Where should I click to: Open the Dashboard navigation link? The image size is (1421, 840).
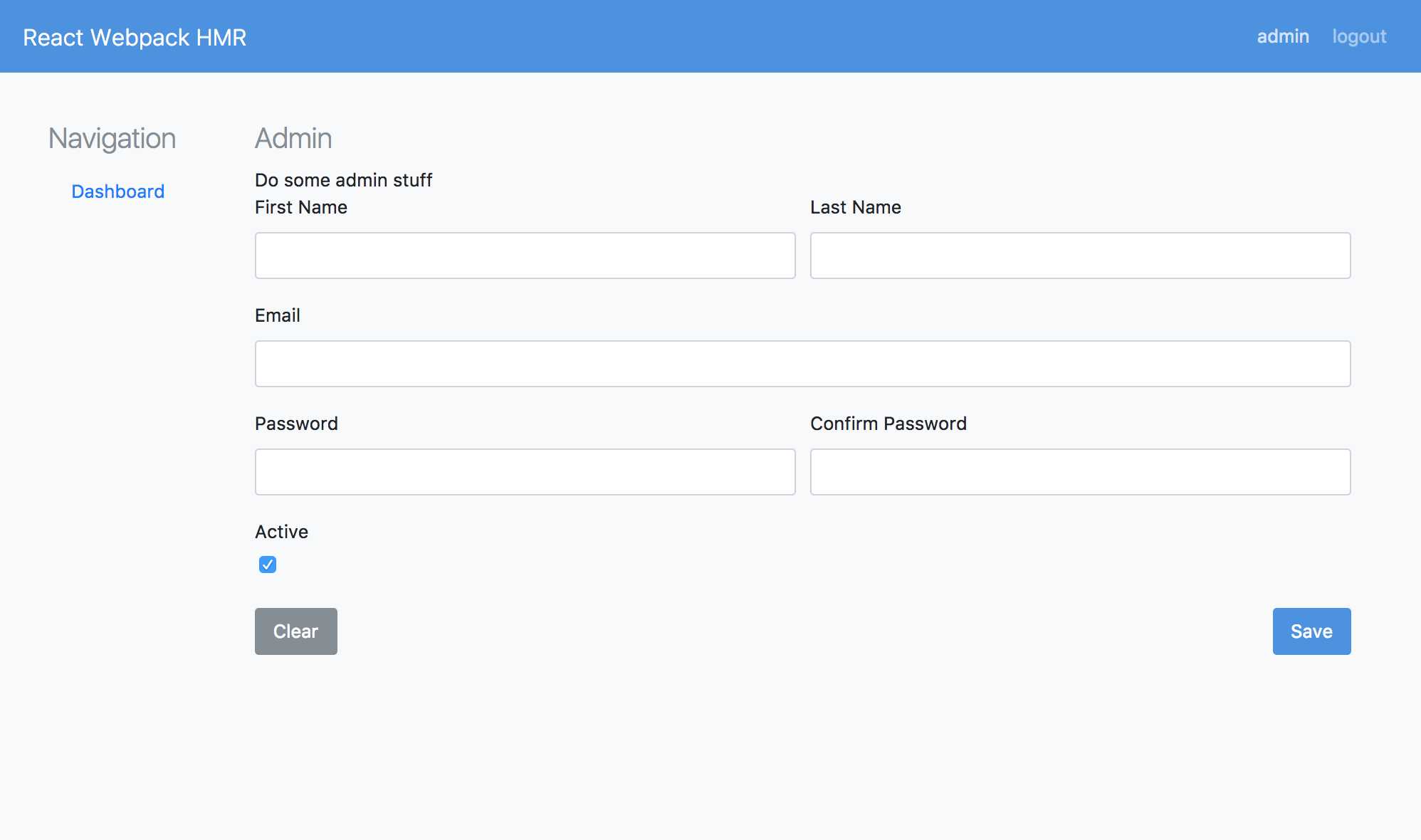point(118,191)
